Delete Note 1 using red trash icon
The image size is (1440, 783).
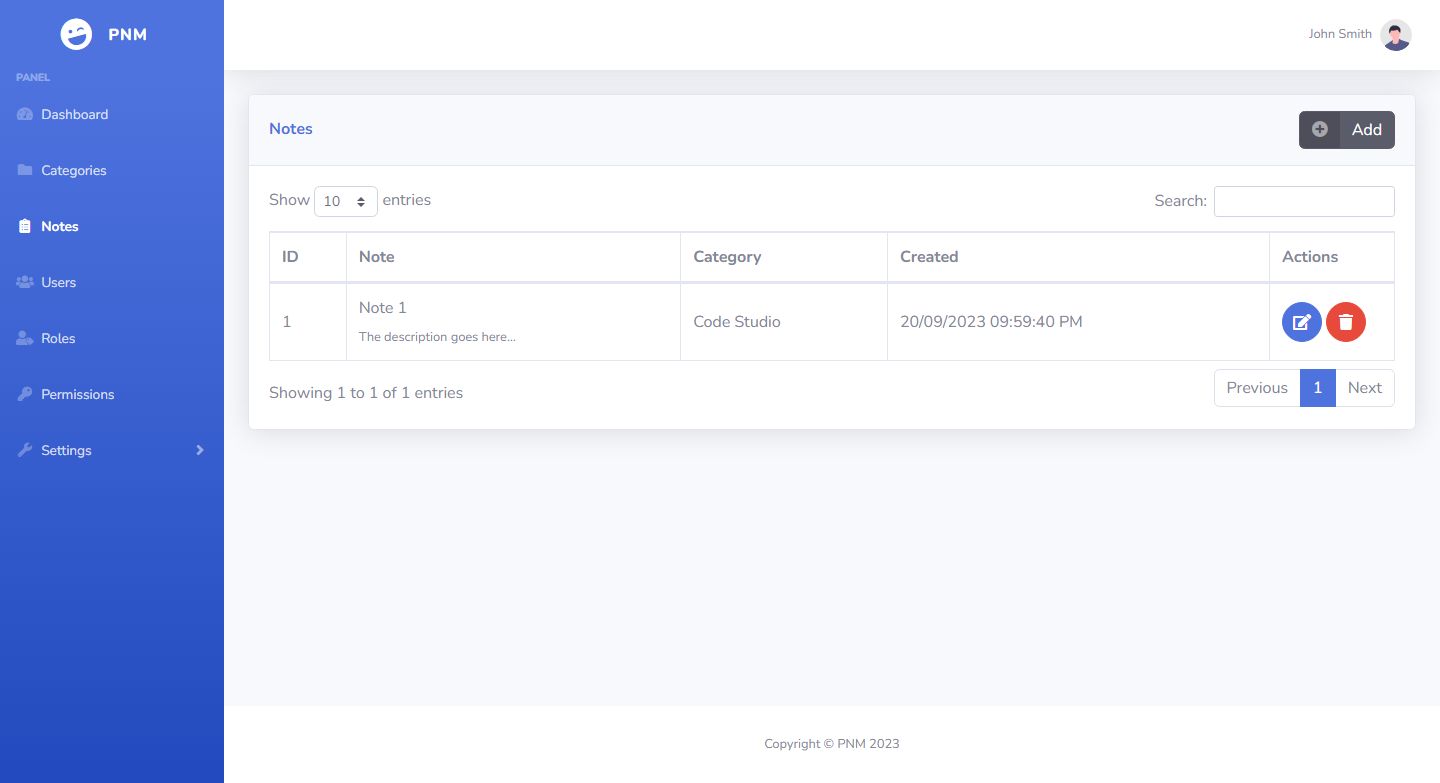pos(1346,322)
